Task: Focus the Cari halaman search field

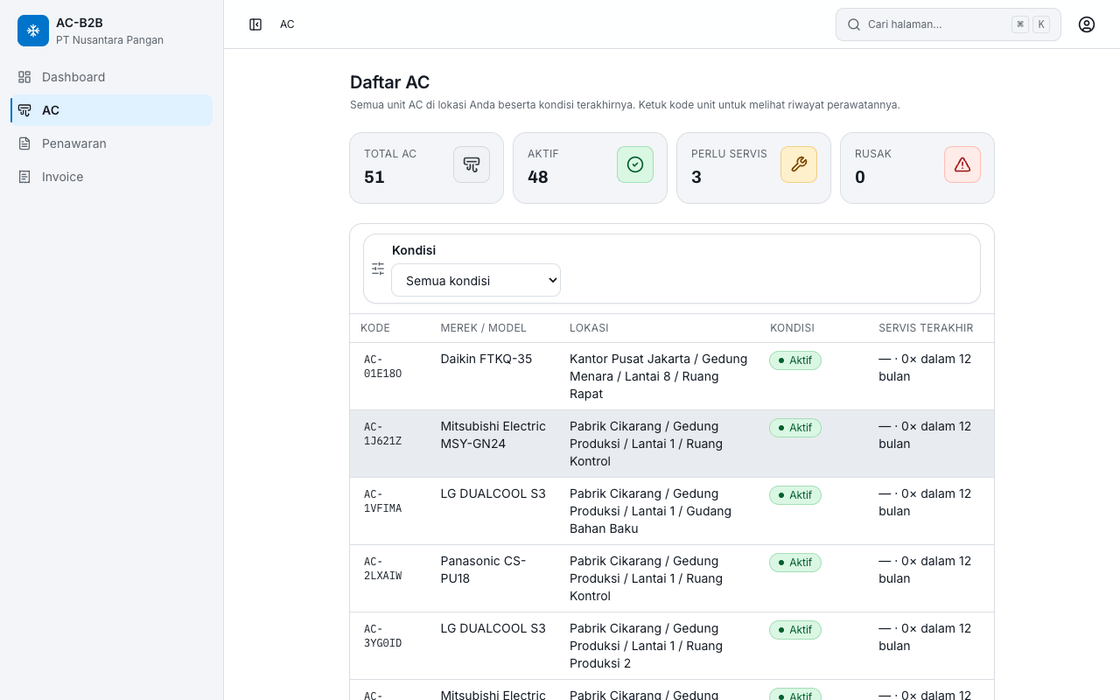Action: [948, 24]
